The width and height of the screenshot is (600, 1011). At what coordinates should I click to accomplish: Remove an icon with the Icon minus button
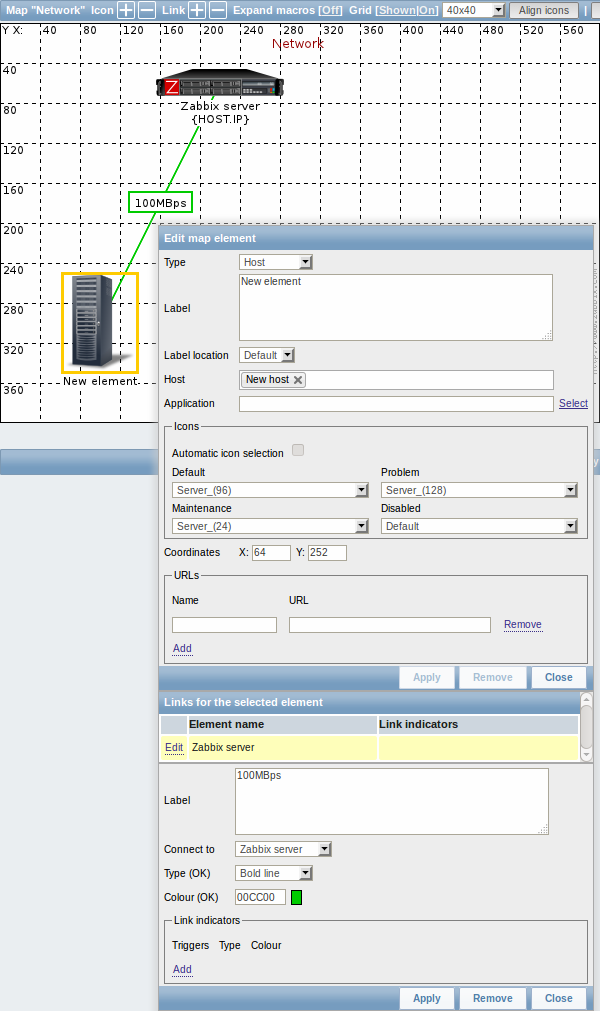(148, 10)
